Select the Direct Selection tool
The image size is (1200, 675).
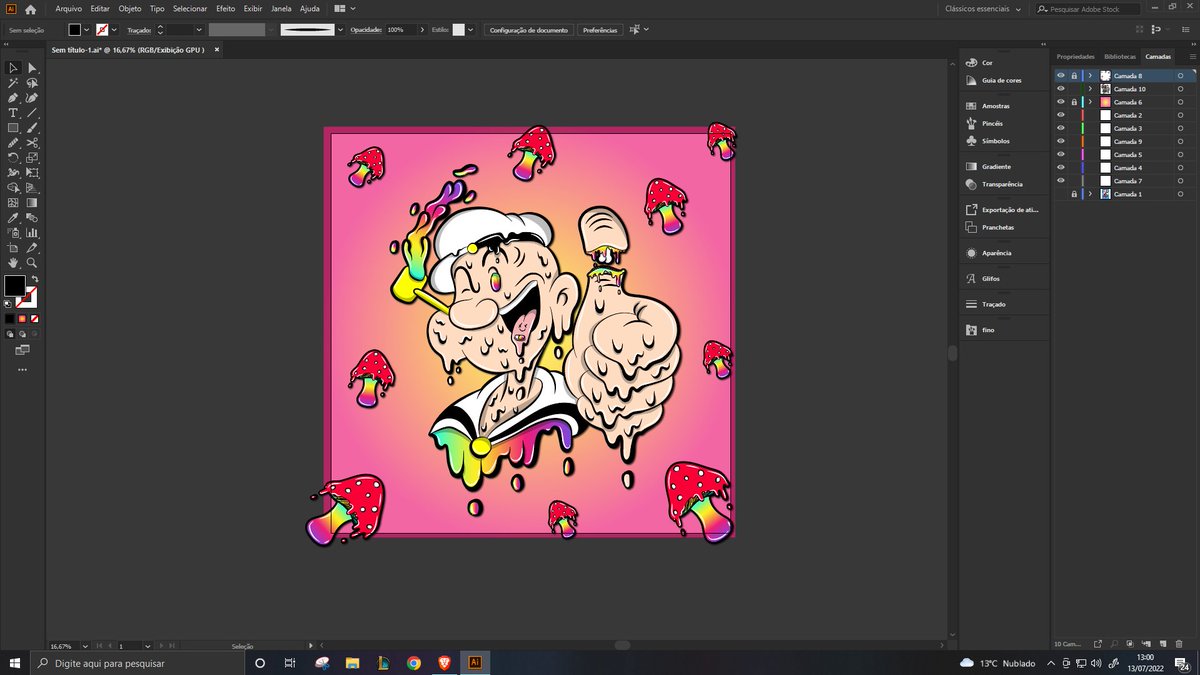click(x=32, y=68)
